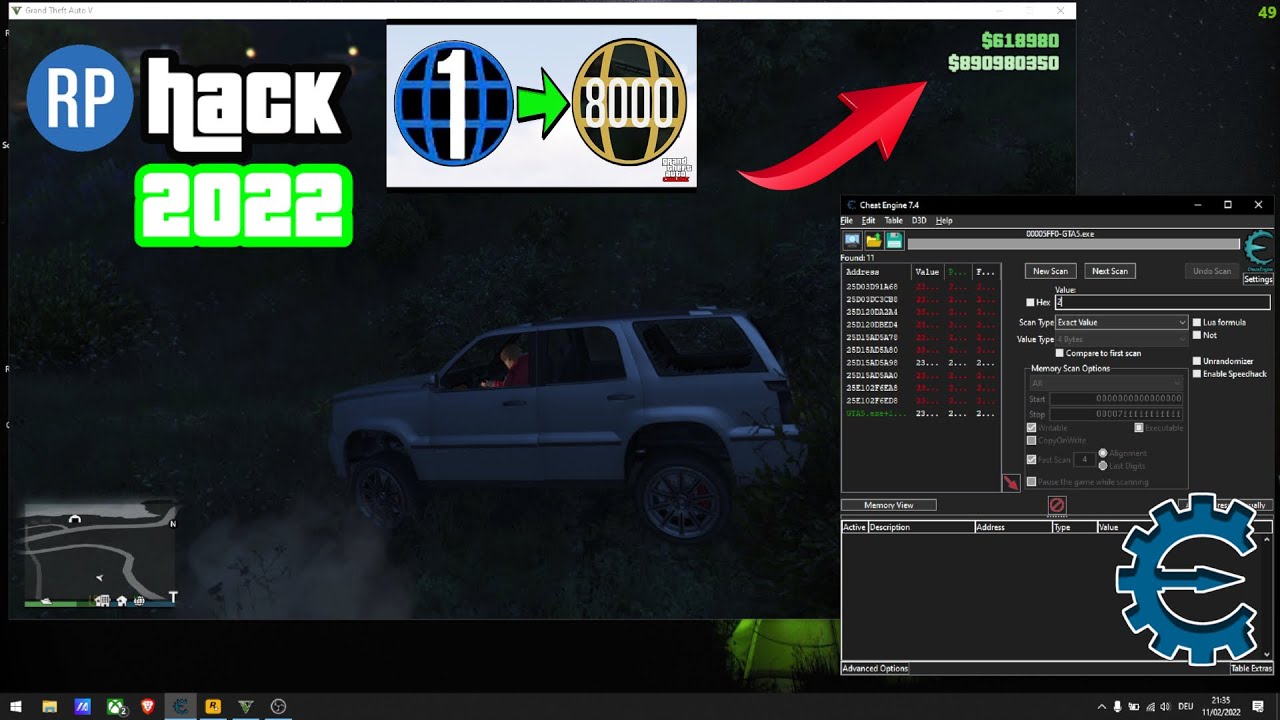
Task: Open the process list computer icon
Action: tap(852, 240)
